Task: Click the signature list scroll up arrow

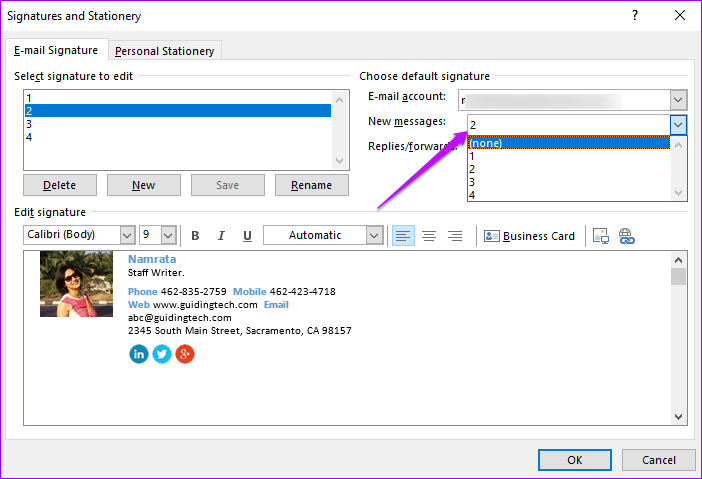Action: point(340,100)
